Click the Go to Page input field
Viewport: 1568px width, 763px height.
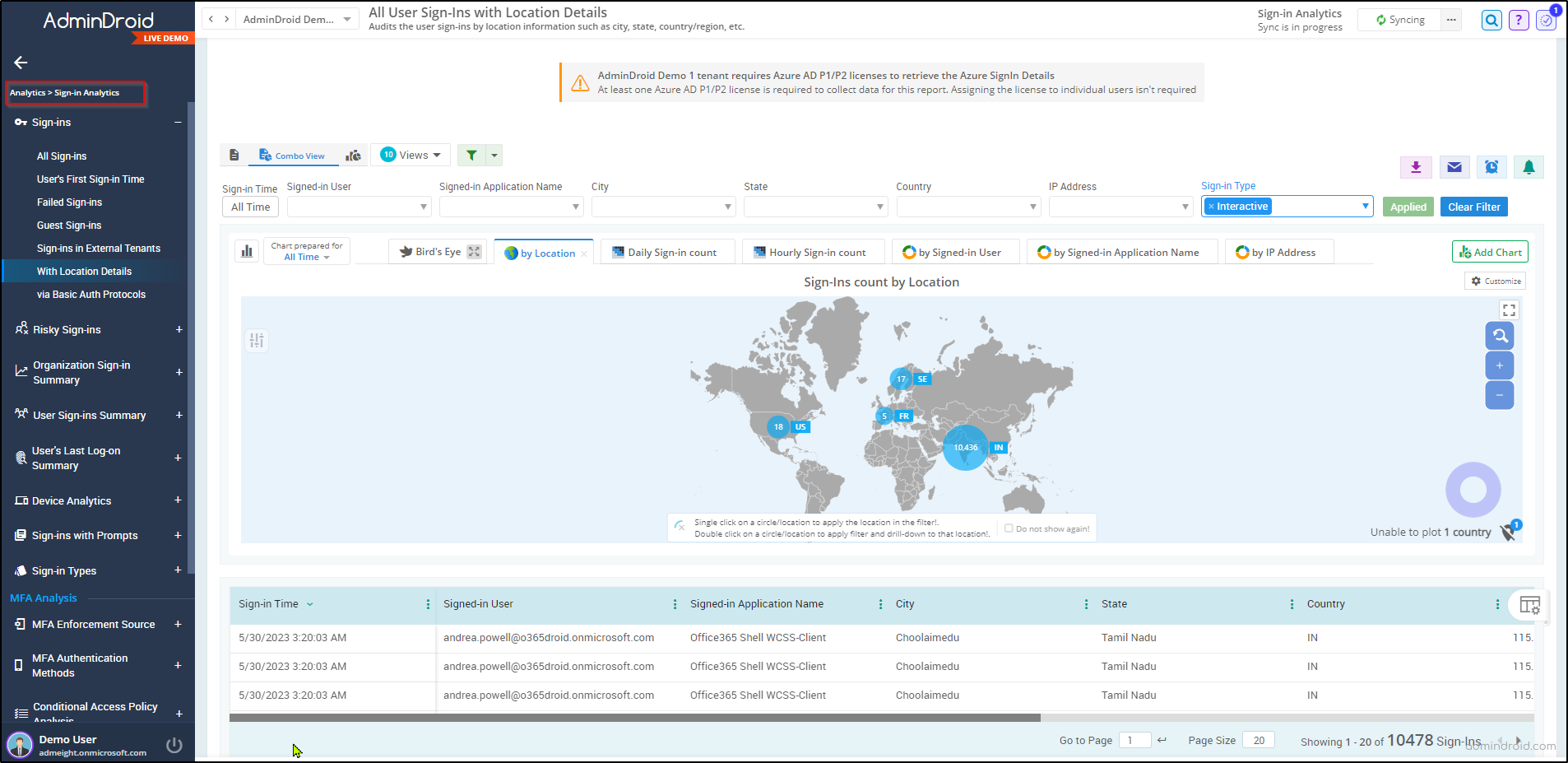[x=1134, y=740]
